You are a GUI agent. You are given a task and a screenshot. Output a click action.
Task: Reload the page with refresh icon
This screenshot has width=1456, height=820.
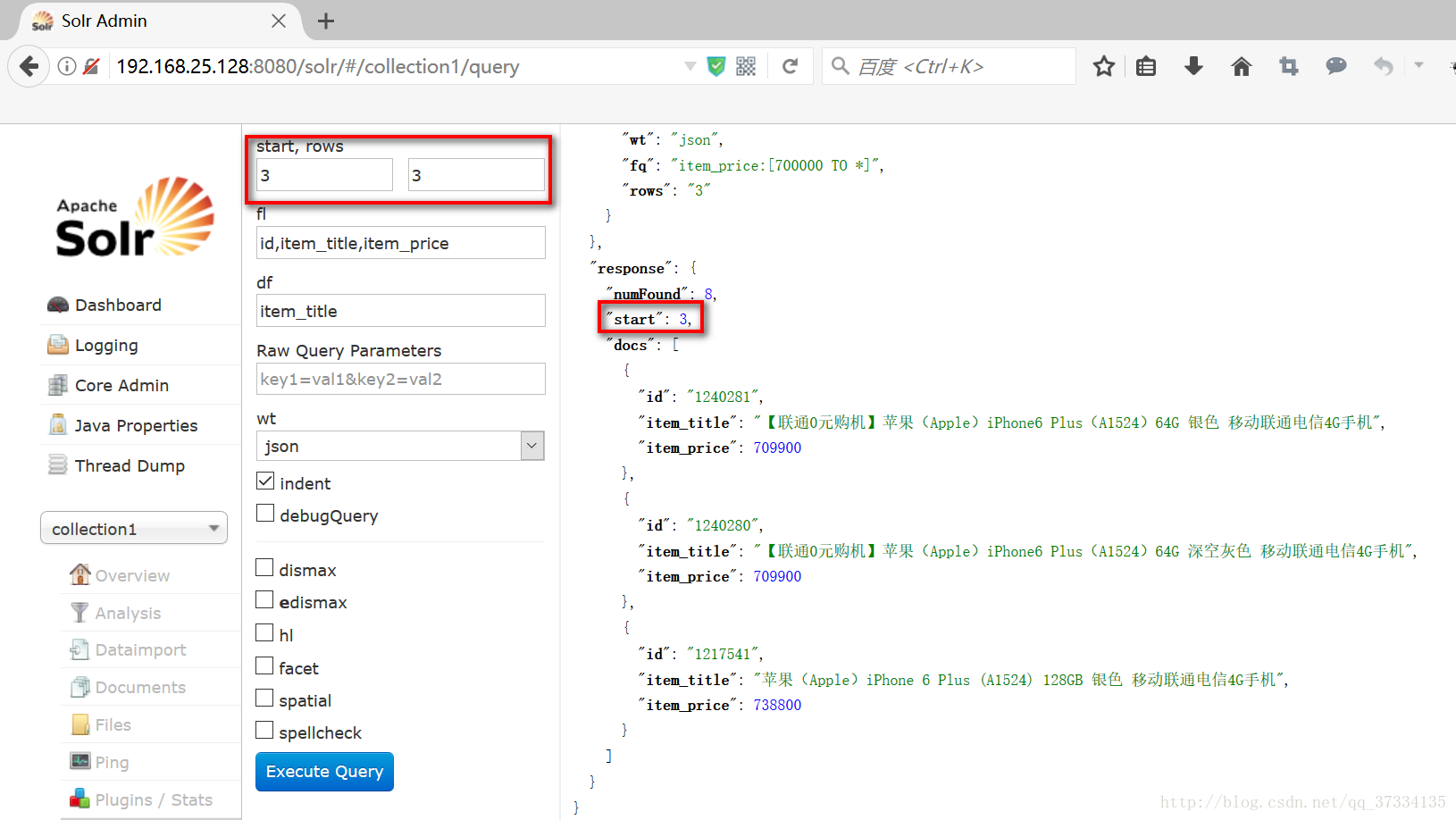tap(790, 66)
